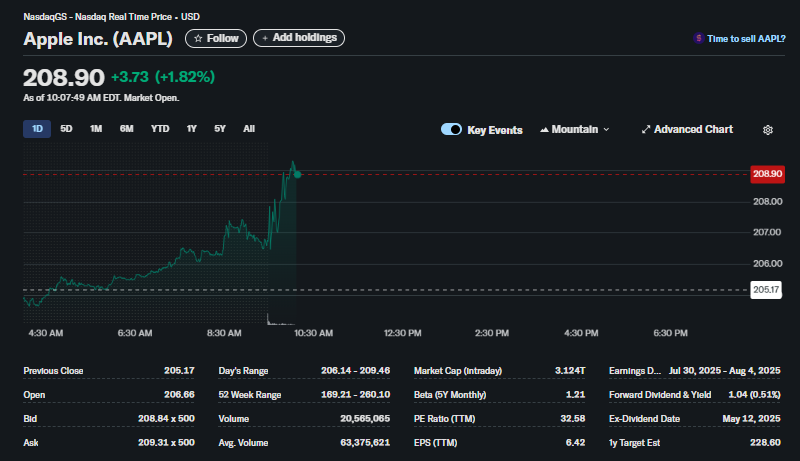Select the 1Y range tab
The image size is (800, 461).
click(x=191, y=129)
